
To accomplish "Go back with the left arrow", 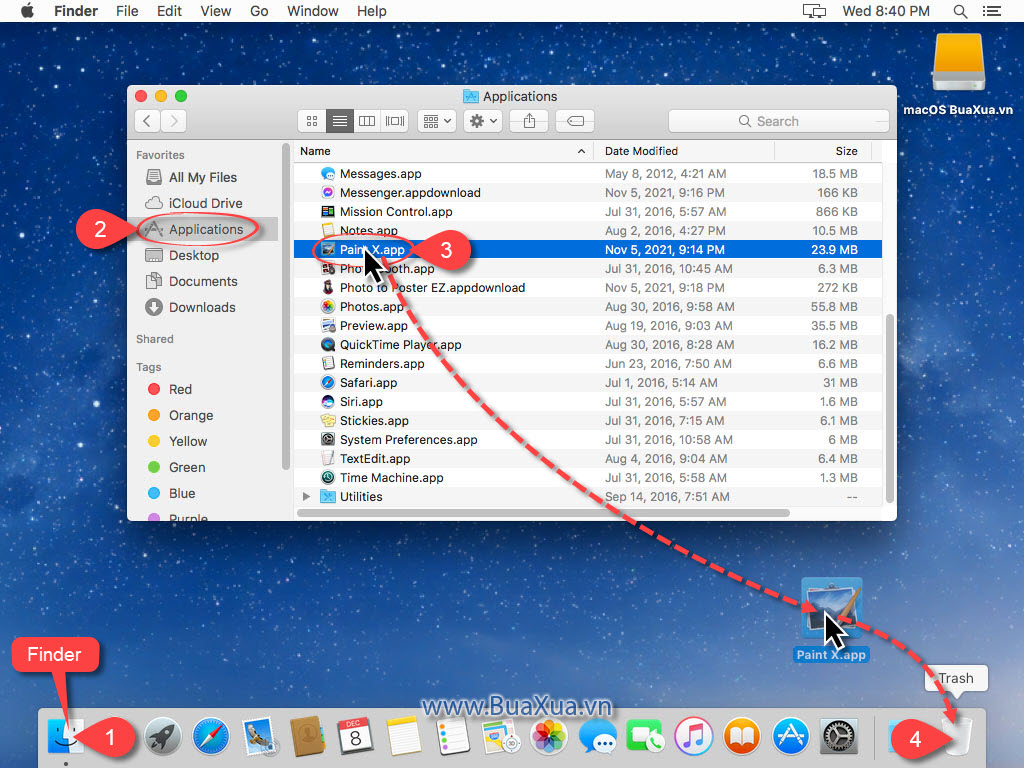I will point(148,121).
